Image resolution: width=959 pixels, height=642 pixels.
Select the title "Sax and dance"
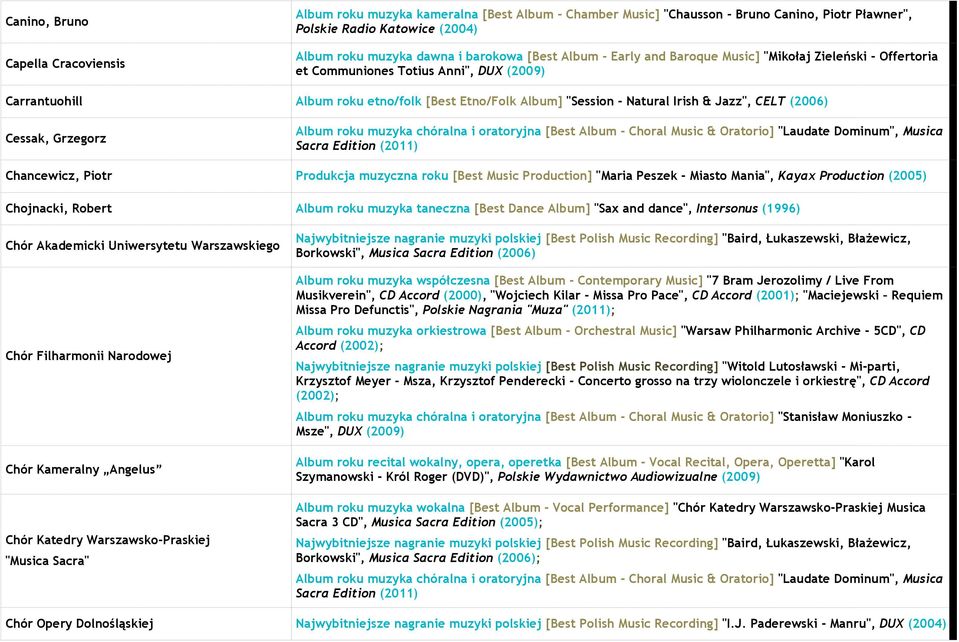(x=640, y=208)
